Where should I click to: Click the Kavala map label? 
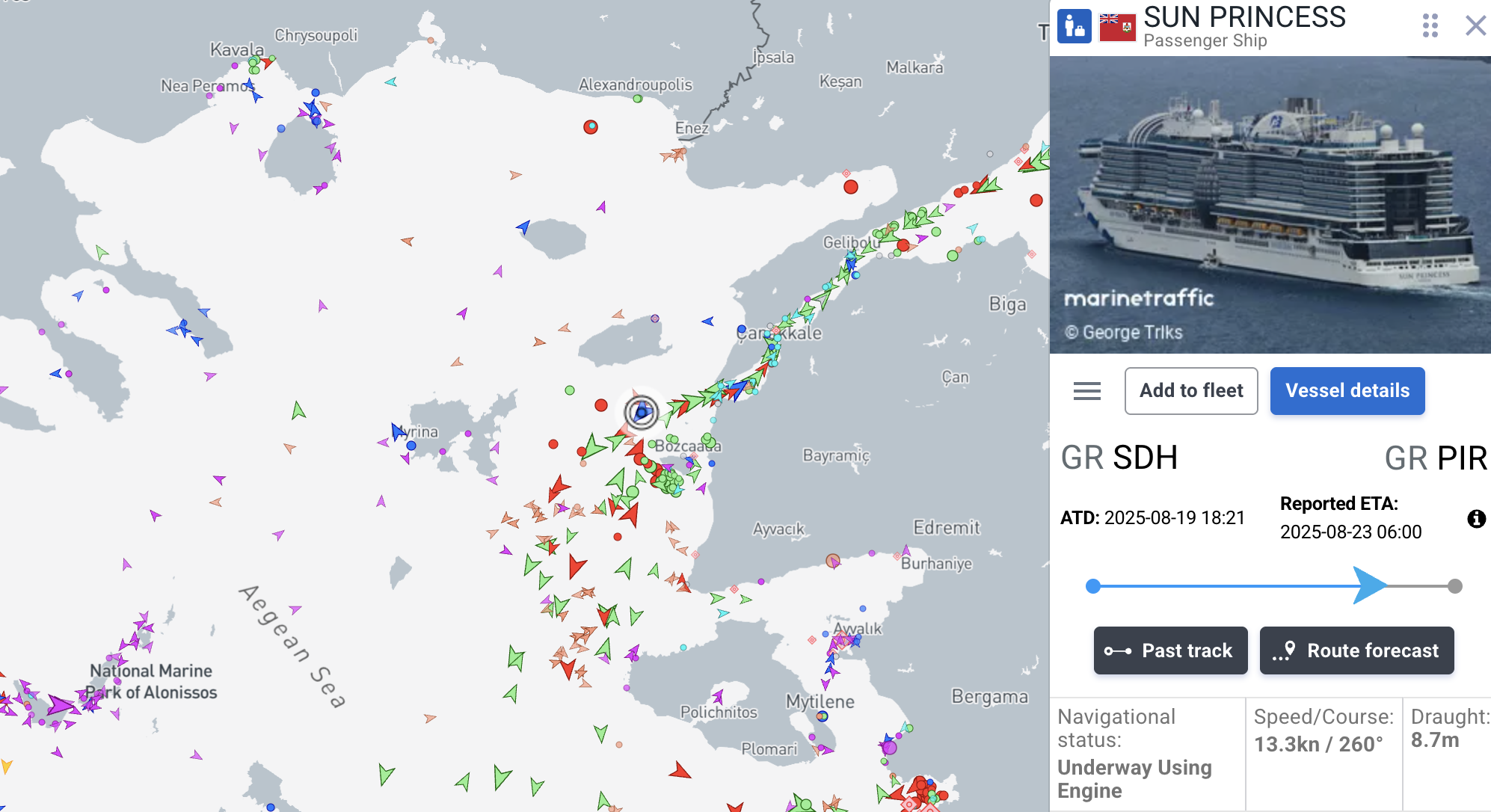click(237, 49)
